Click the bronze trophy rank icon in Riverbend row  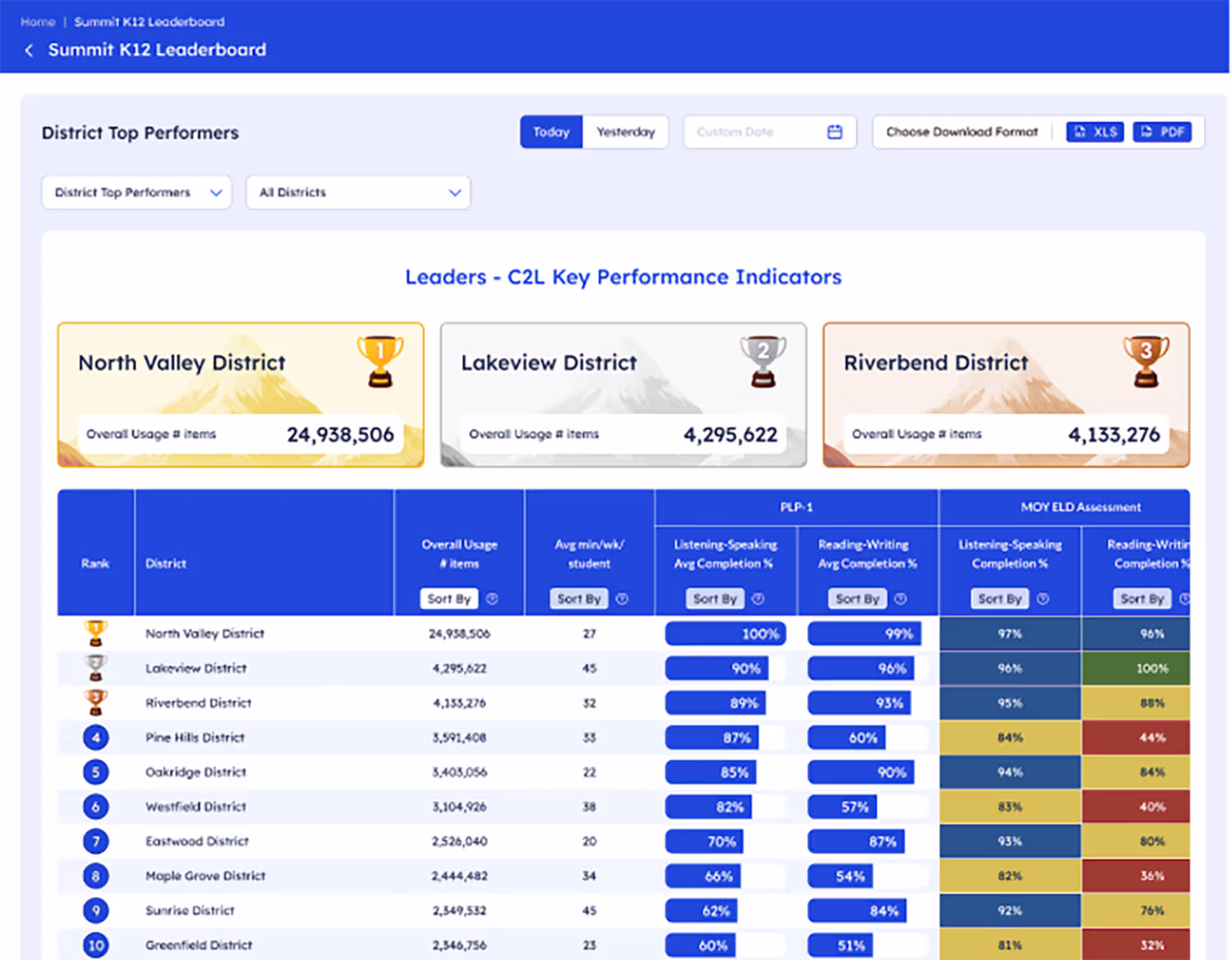point(96,702)
